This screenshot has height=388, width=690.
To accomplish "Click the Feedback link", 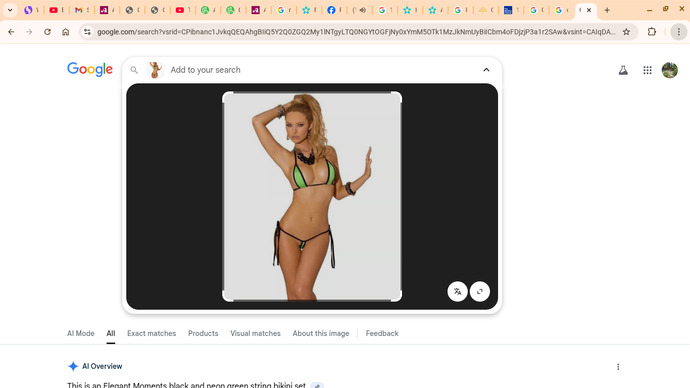I will point(382,333).
